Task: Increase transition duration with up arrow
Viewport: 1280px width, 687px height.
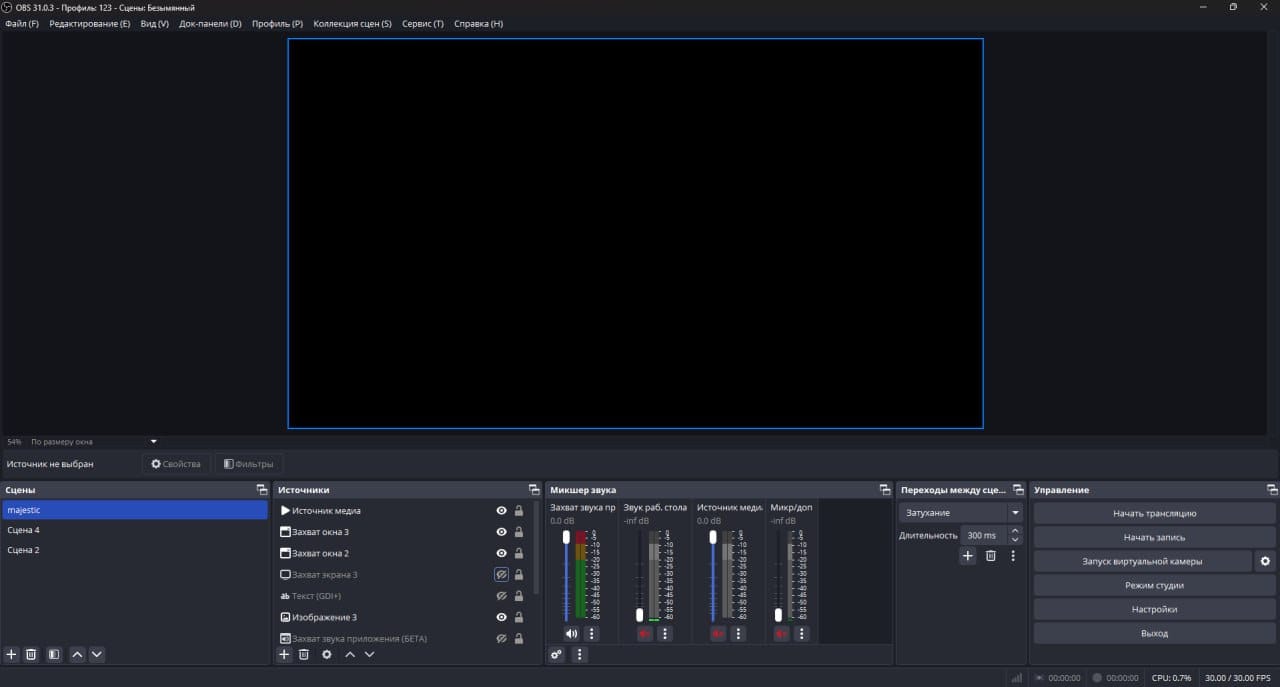Action: pos(1016,531)
